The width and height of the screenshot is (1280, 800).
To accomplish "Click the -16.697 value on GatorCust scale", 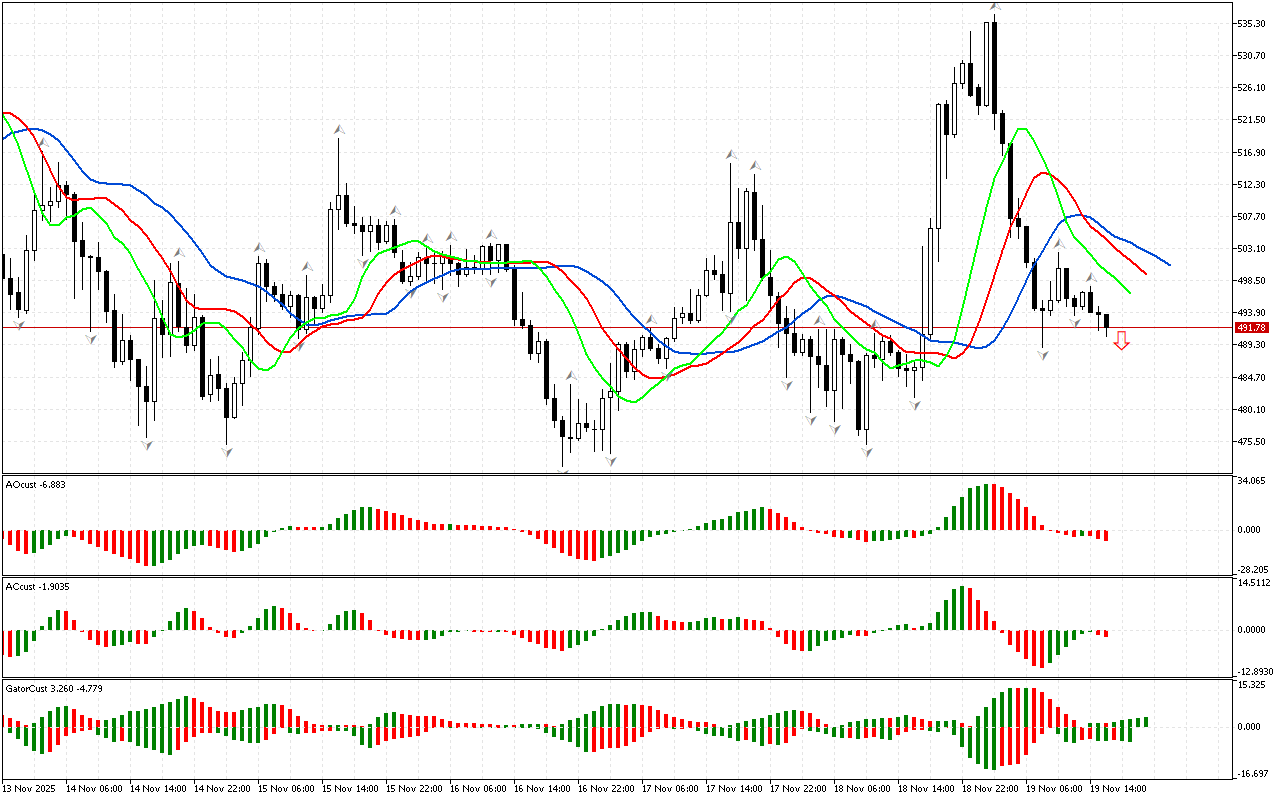I will click(1253, 774).
